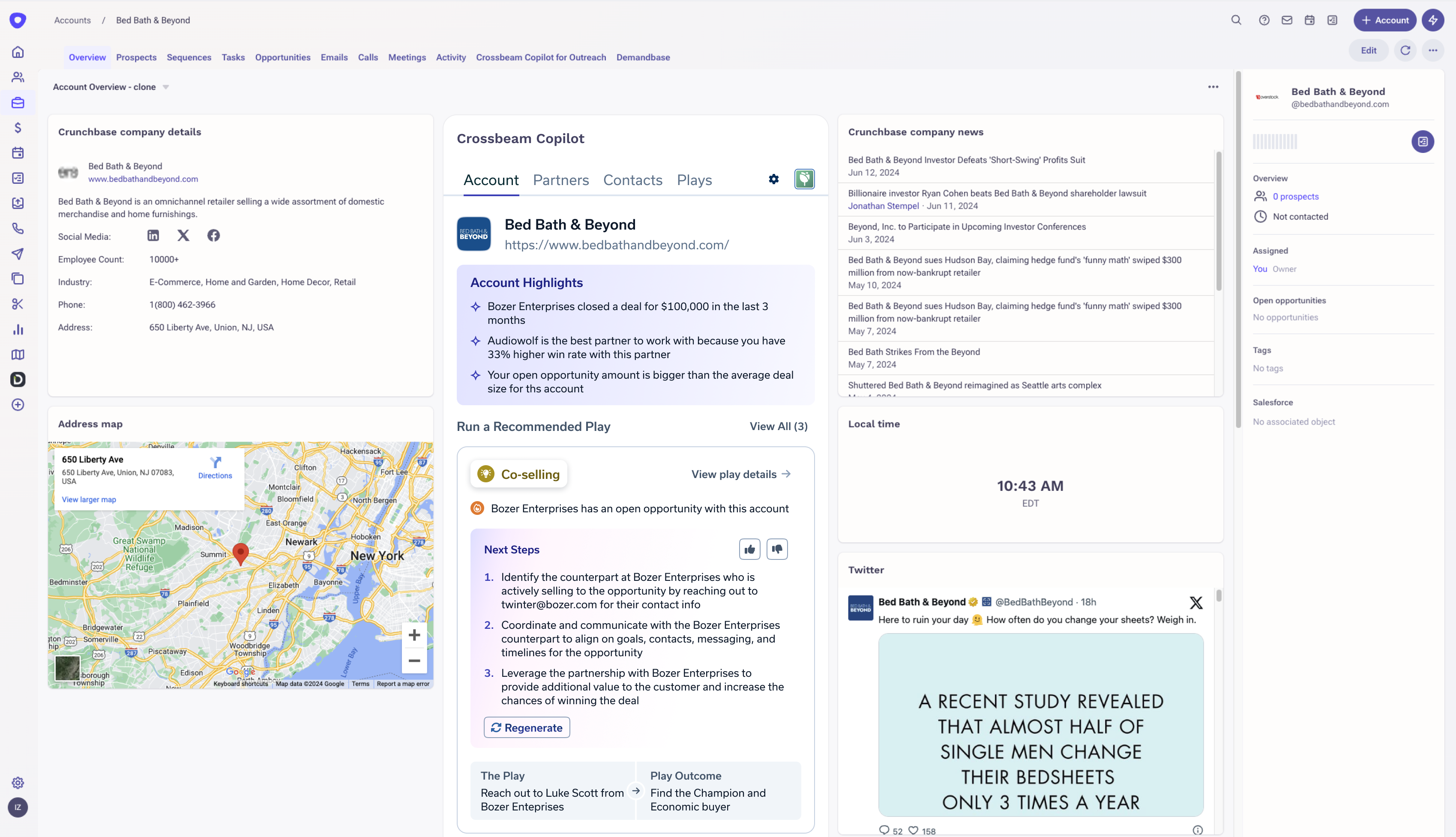Switch to the Prospects tab

coord(136,57)
